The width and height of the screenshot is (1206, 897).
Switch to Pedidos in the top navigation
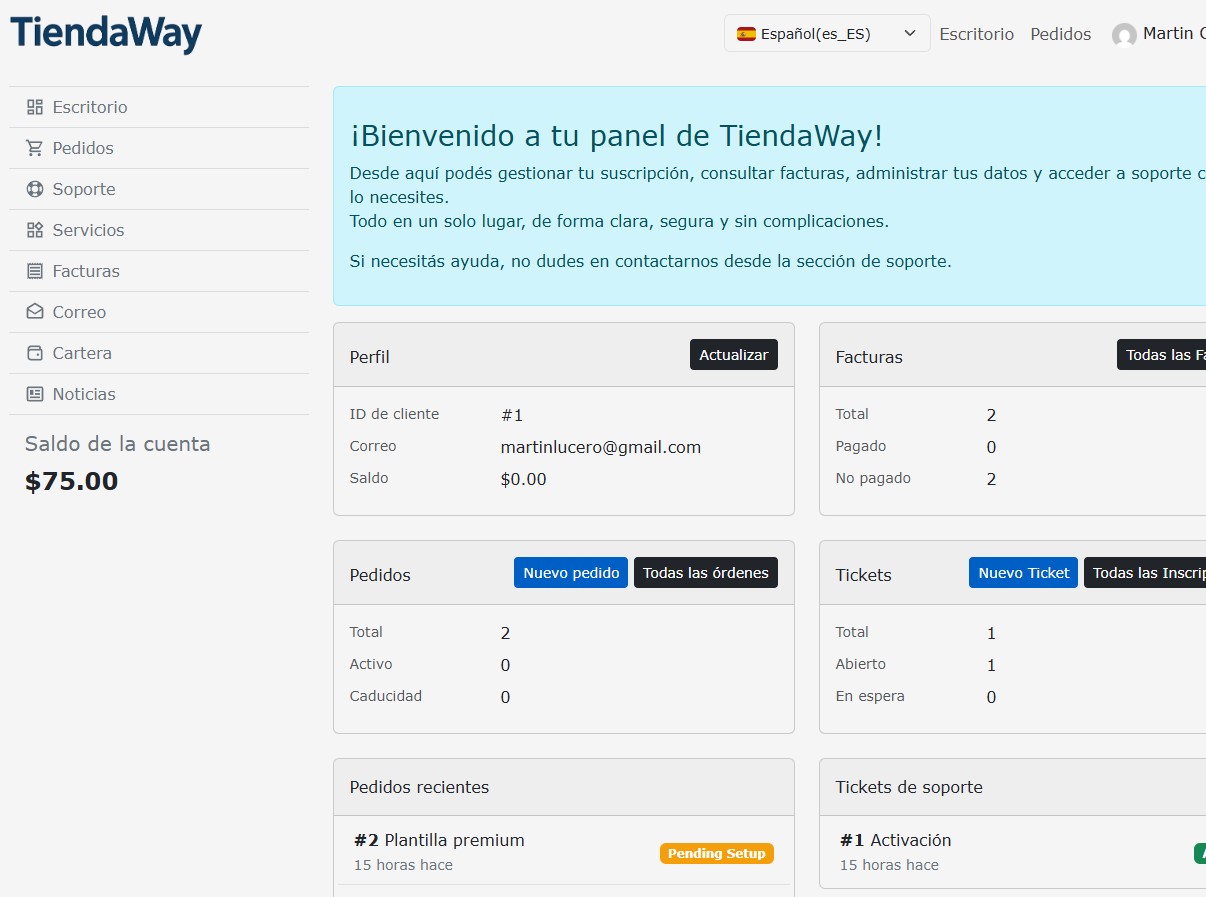click(1060, 33)
